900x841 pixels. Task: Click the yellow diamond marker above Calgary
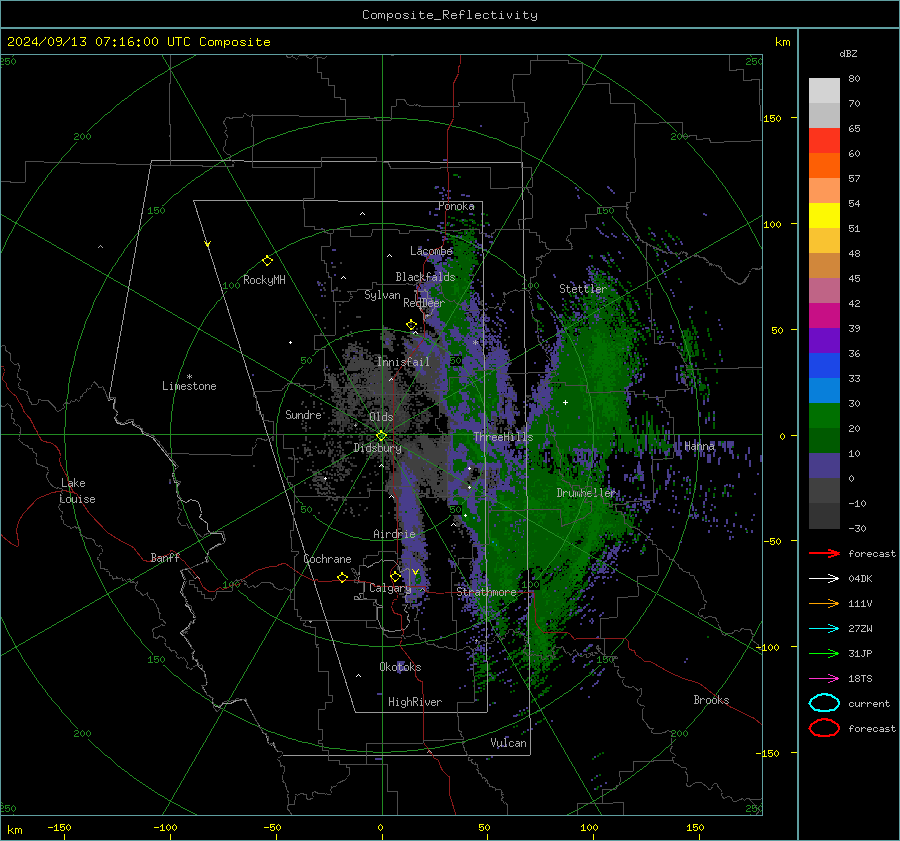395,576
